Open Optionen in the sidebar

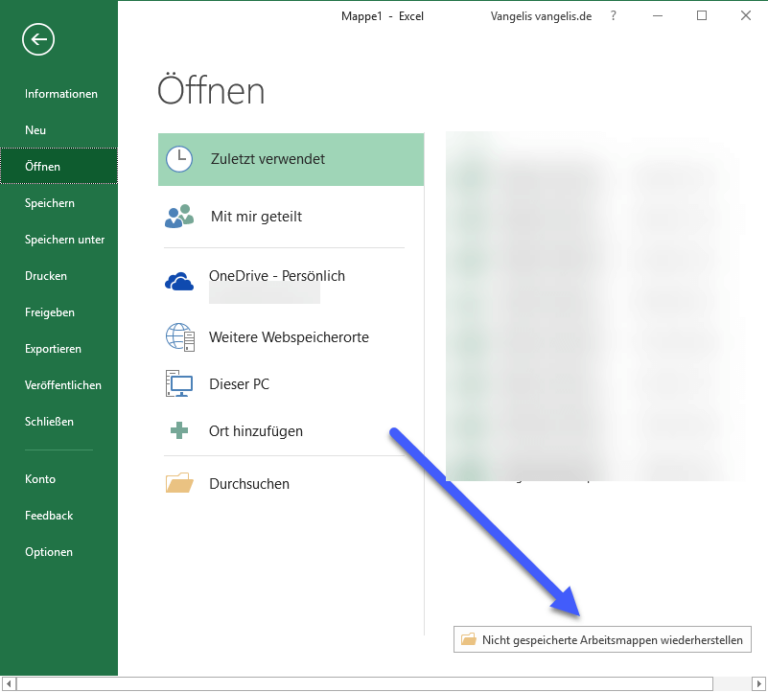[49, 552]
